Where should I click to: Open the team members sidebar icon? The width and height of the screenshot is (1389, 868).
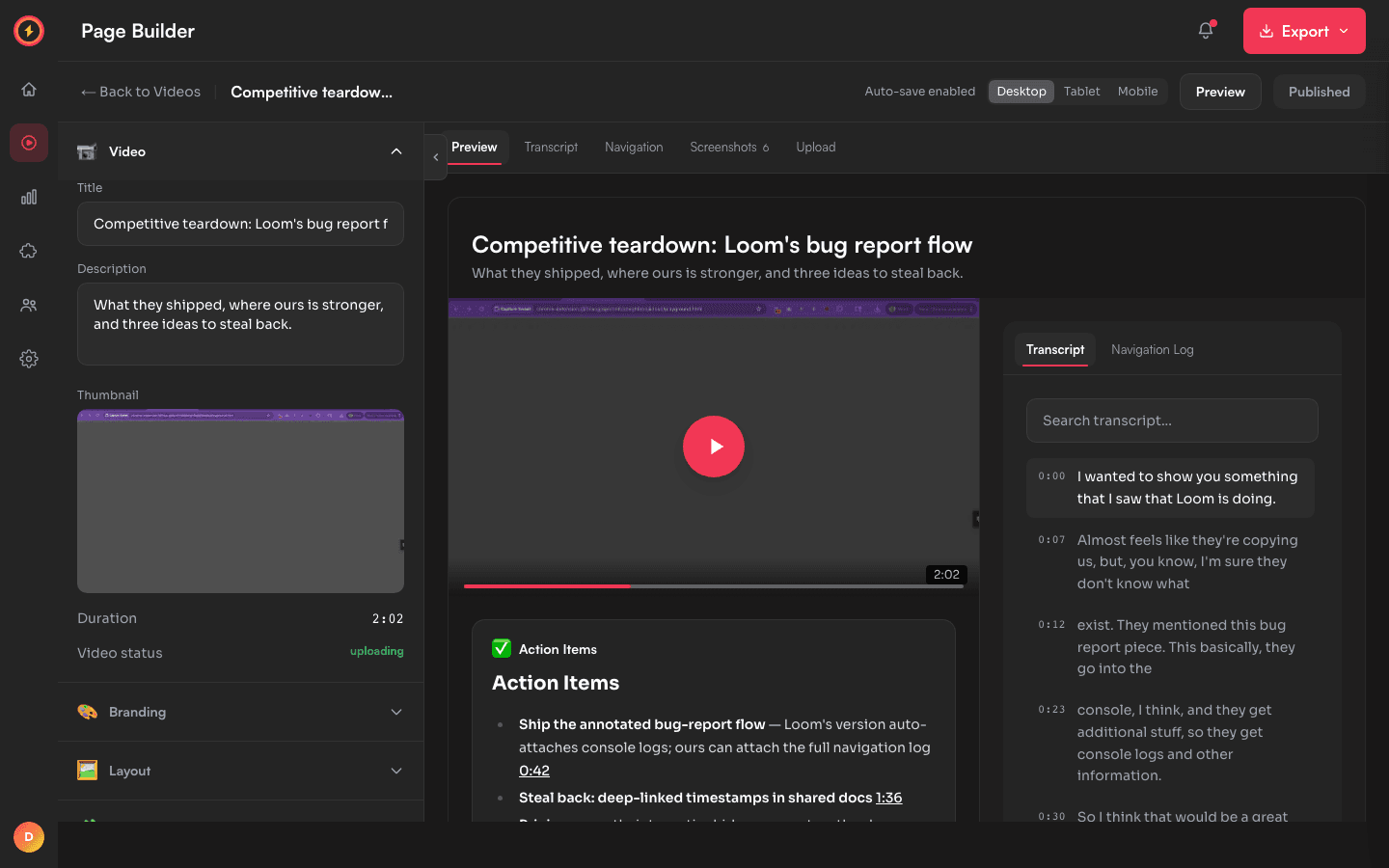click(x=29, y=305)
